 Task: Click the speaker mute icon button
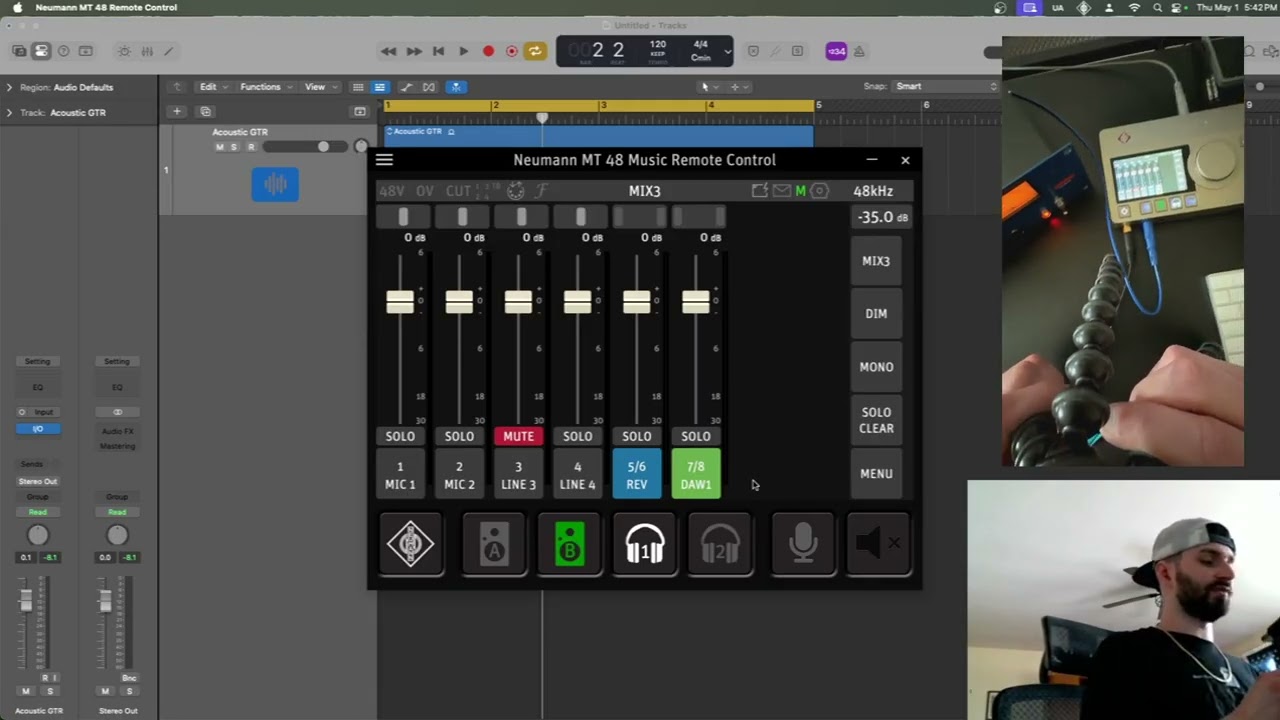coord(878,544)
